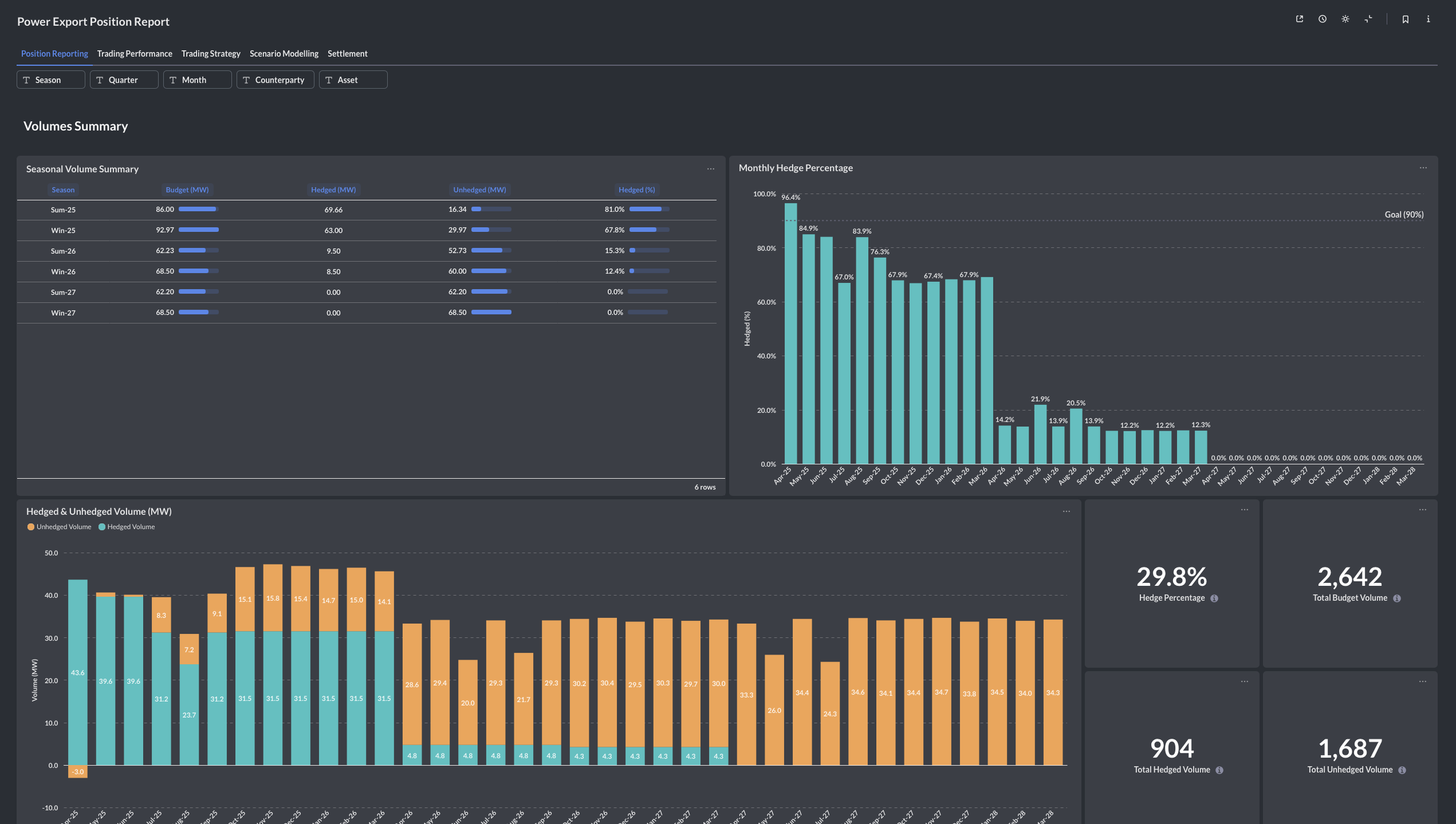
Task: Bookmark this dashboard
Action: 1405,19
